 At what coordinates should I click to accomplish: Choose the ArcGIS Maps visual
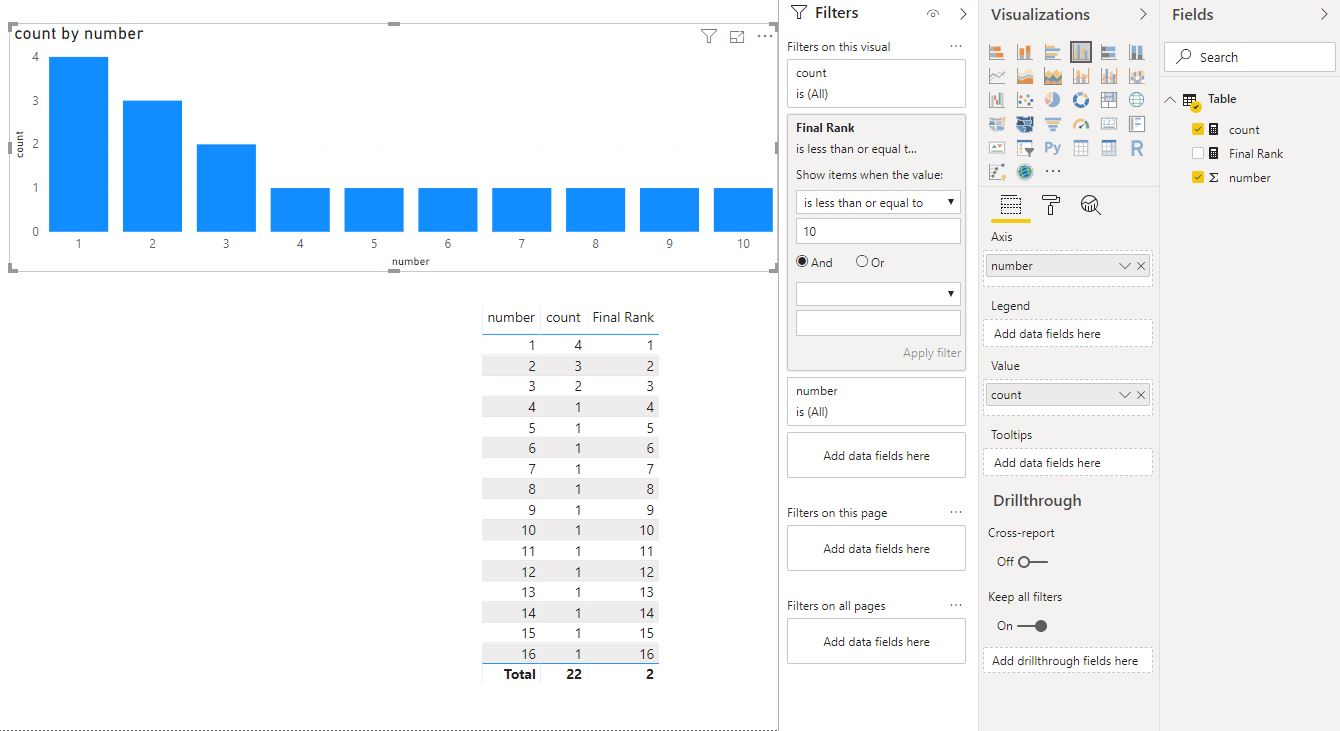click(1025, 172)
